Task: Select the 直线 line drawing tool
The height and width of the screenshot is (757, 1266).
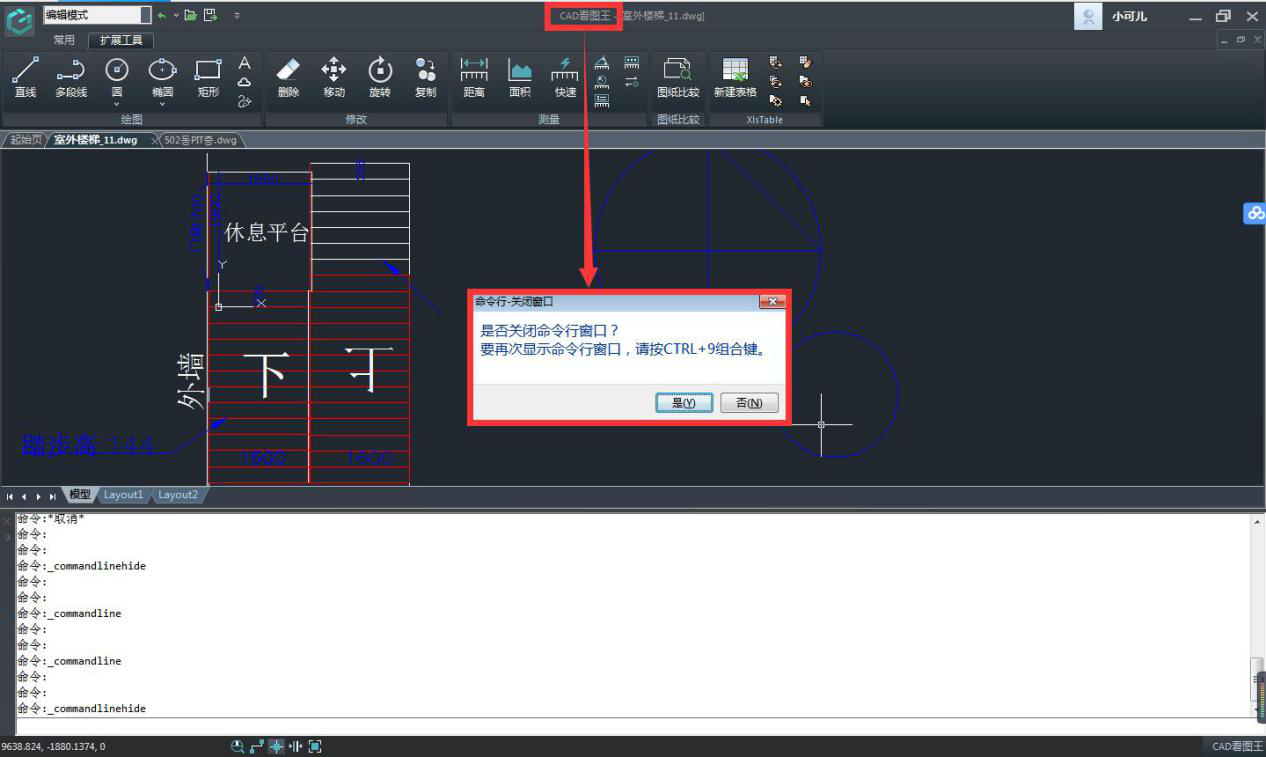Action: pos(25,78)
